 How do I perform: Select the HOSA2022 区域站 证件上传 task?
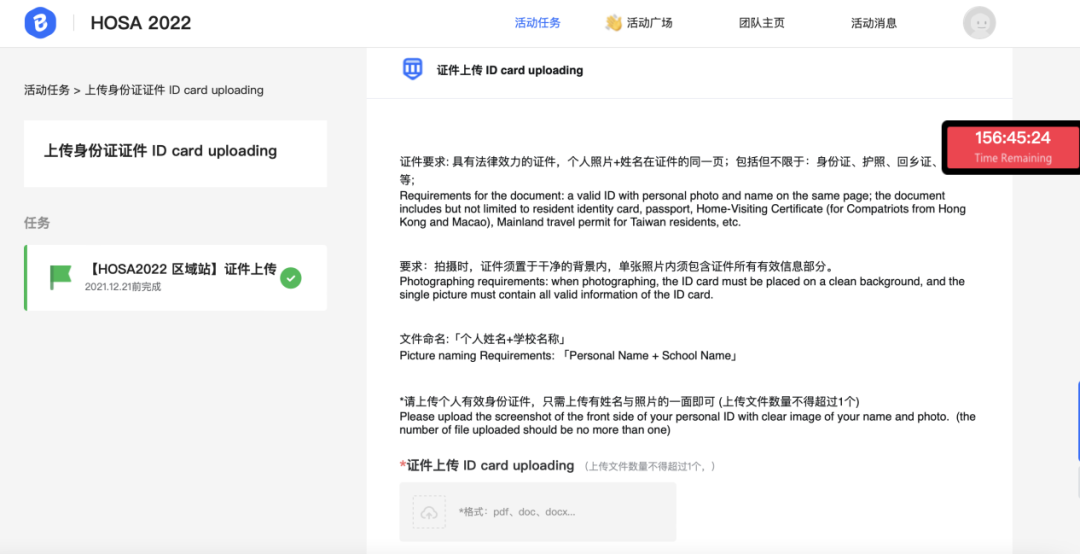click(176, 278)
